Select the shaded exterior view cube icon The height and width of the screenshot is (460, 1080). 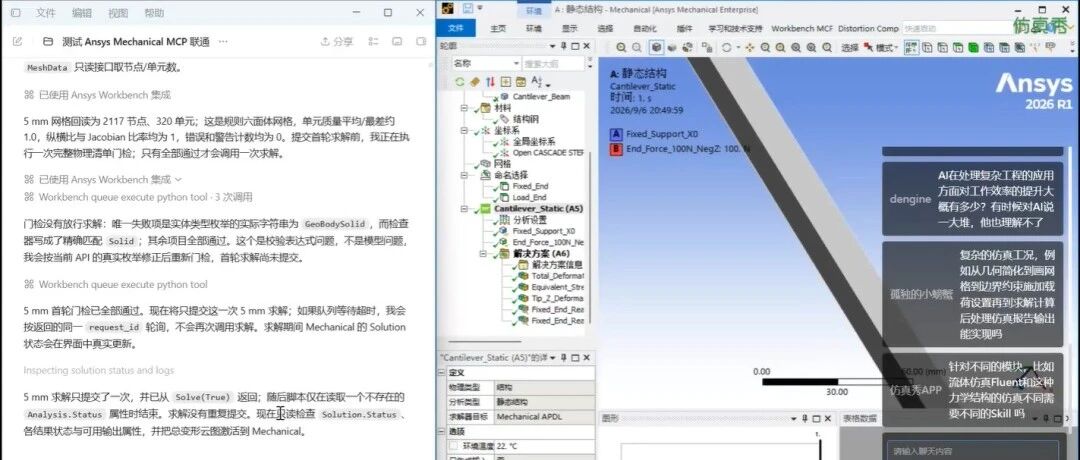[657, 48]
